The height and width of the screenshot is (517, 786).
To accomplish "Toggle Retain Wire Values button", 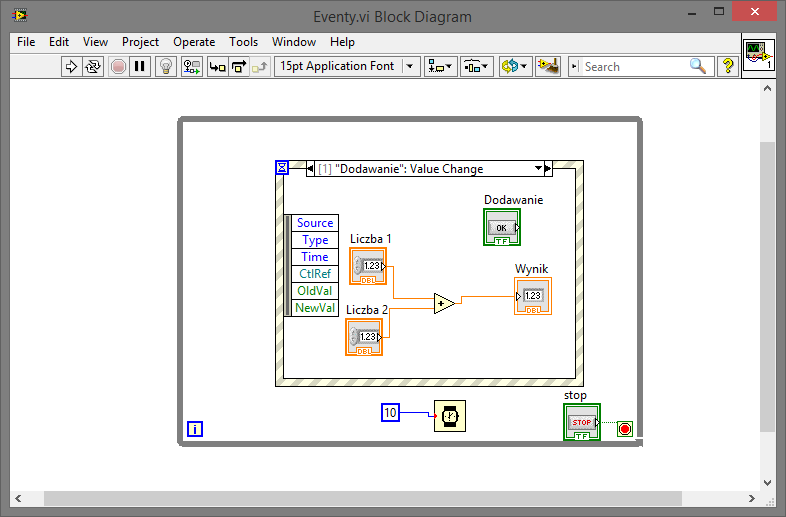I will tap(191, 67).
